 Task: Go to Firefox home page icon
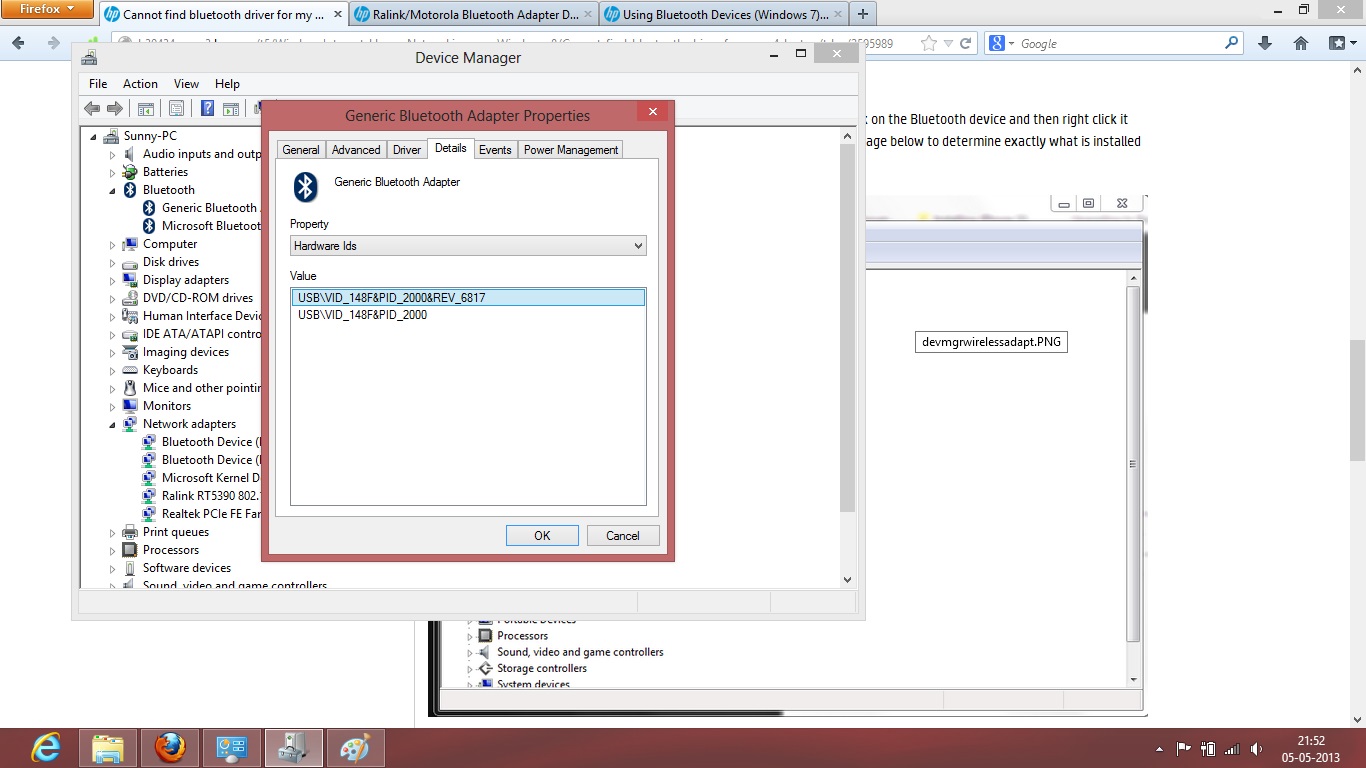coord(1301,44)
